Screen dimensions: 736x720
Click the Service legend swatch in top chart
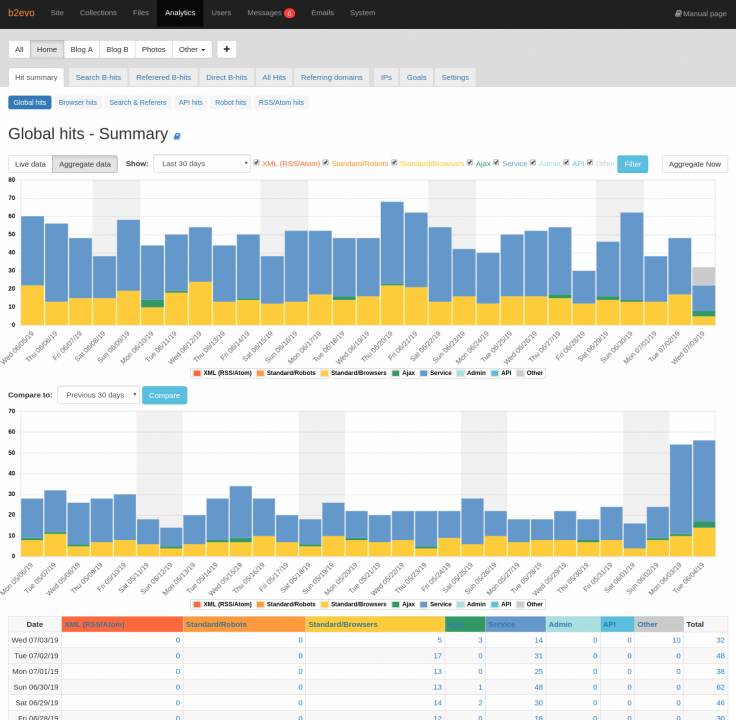(x=423, y=373)
